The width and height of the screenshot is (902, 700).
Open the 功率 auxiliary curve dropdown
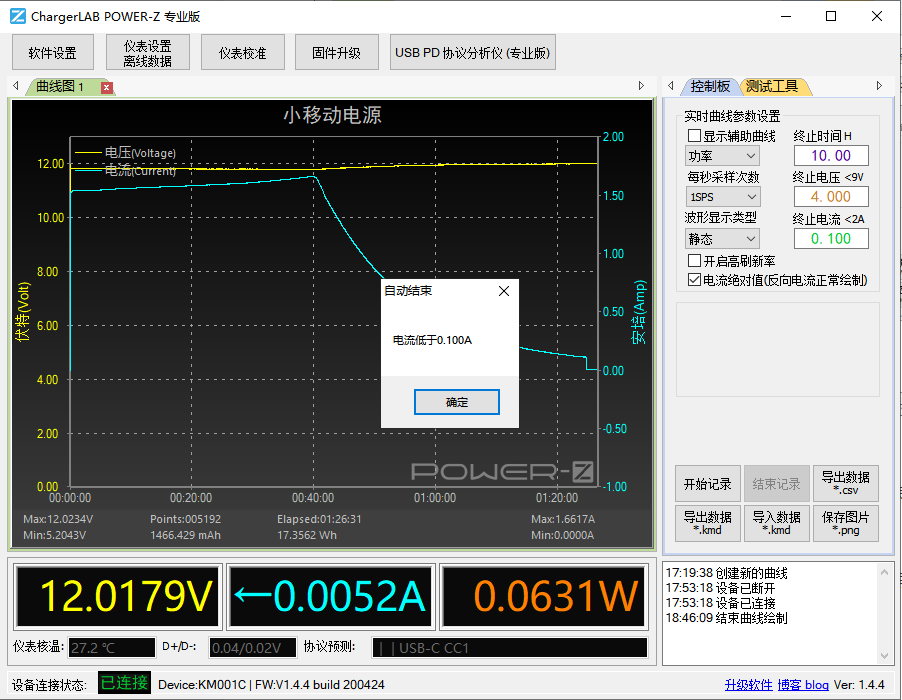(x=721, y=156)
